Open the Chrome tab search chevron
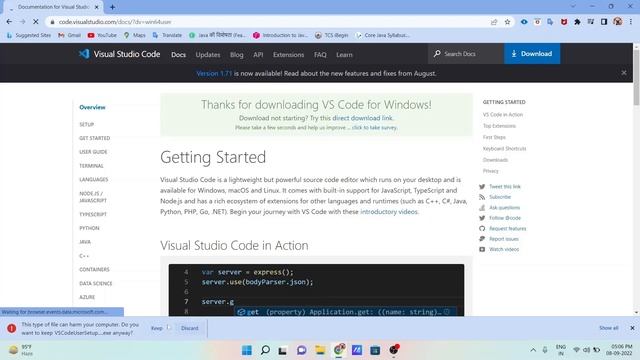Screen dimensions: 640x360 573,7
